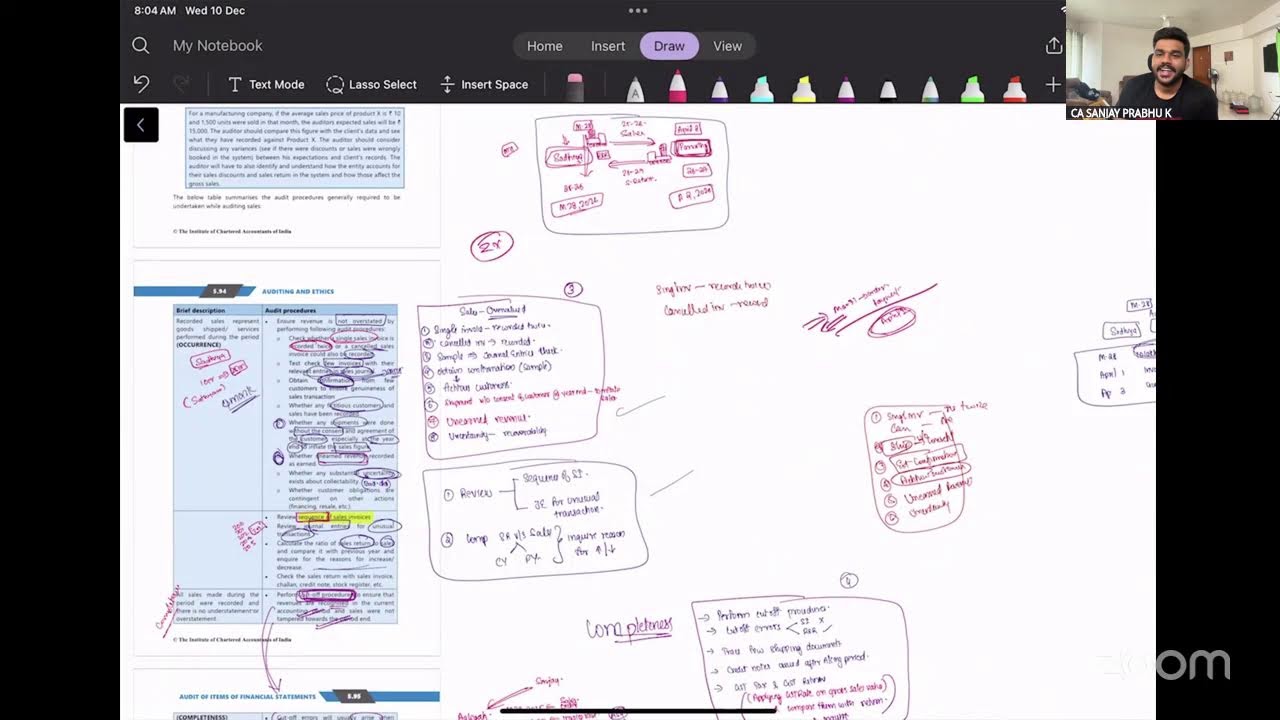
Task: Select the pink pen
Action: click(677, 86)
